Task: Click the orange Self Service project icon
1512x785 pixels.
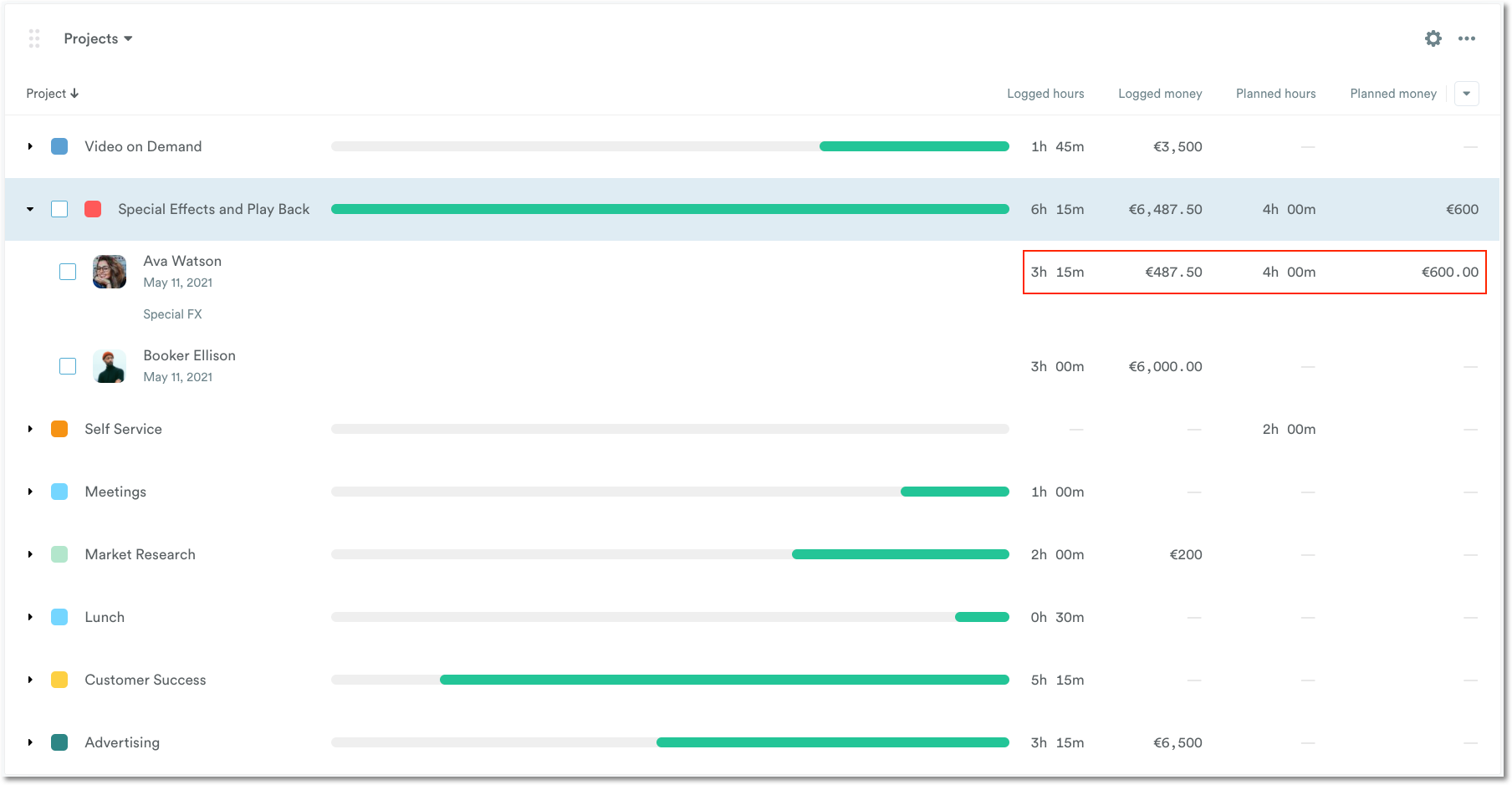Action: (x=59, y=429)
